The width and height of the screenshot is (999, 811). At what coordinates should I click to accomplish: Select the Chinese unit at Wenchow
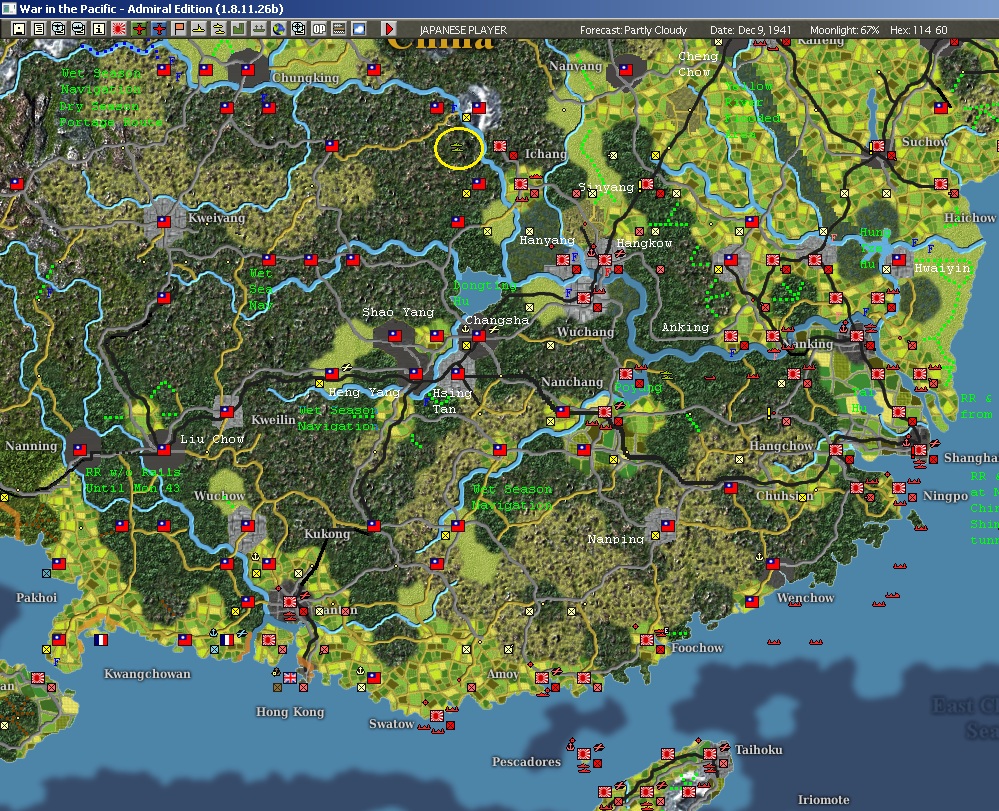[773, 564]
